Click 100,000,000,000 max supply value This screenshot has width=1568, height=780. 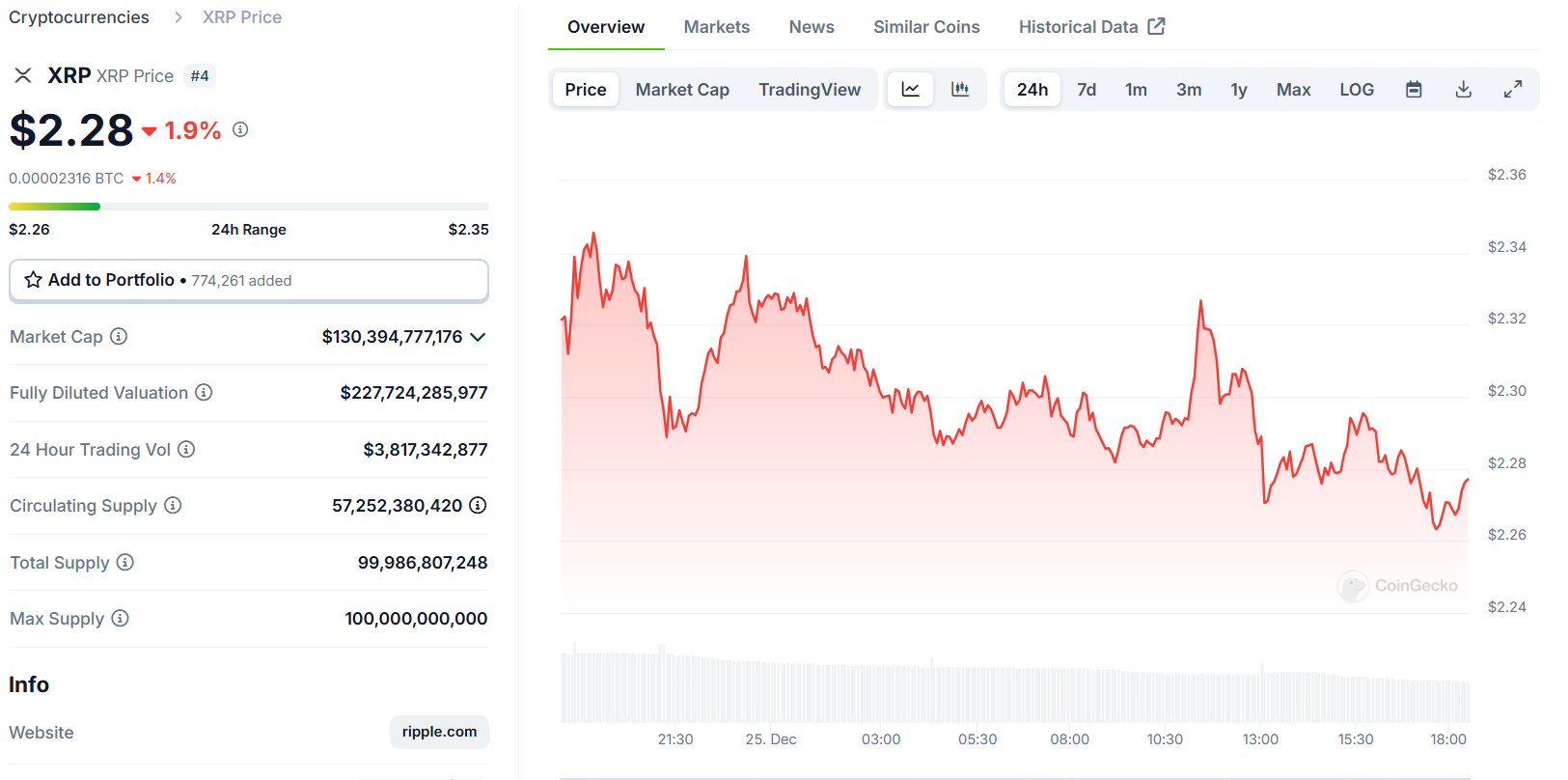[x=416, y=619]
